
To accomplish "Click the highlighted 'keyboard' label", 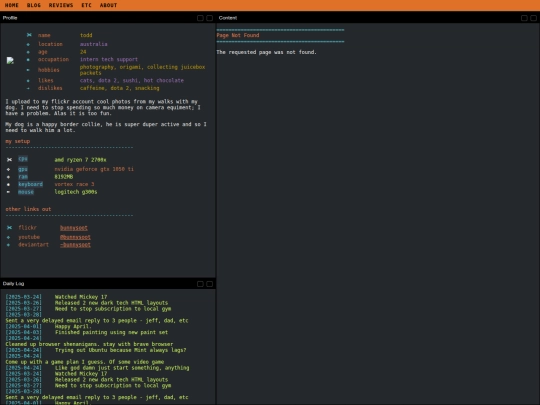I will [x=31, y=184].
